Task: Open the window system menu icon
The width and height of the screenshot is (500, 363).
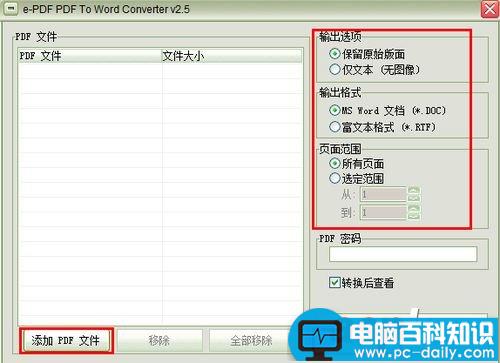Action: click(11, 8)
